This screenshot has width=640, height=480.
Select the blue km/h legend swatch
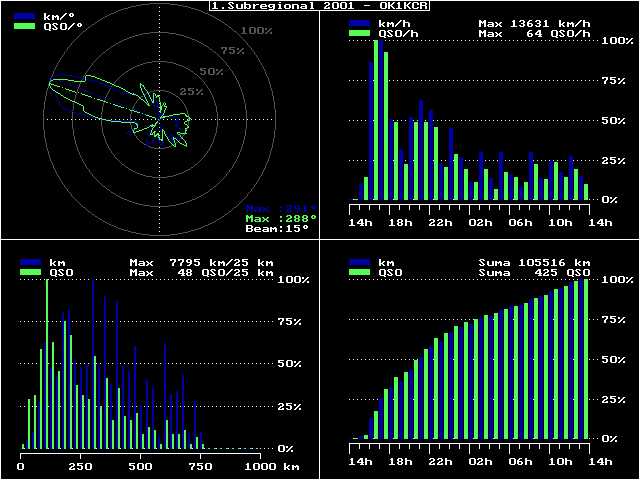point(360,22)
